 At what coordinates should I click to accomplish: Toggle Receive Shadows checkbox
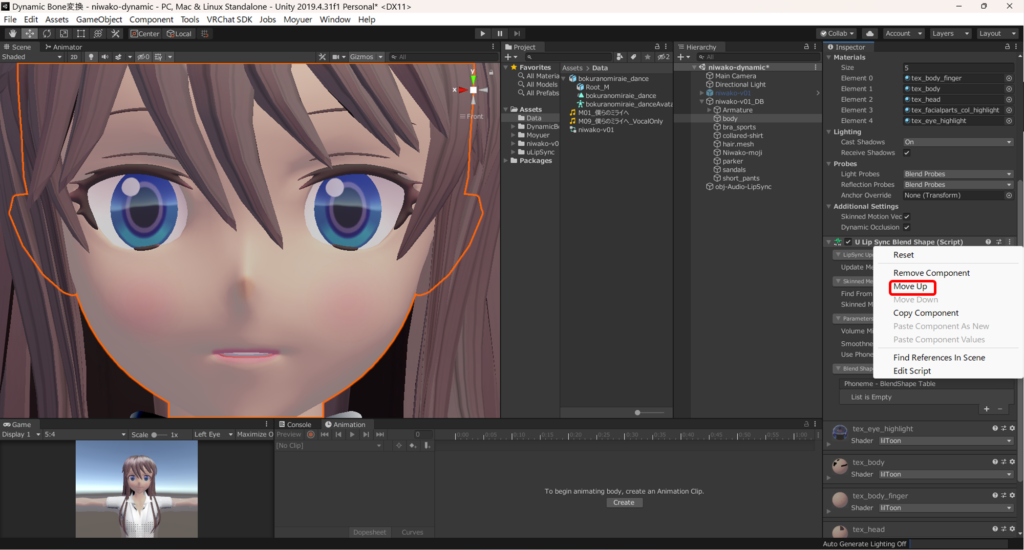click(x=907, y=153)
